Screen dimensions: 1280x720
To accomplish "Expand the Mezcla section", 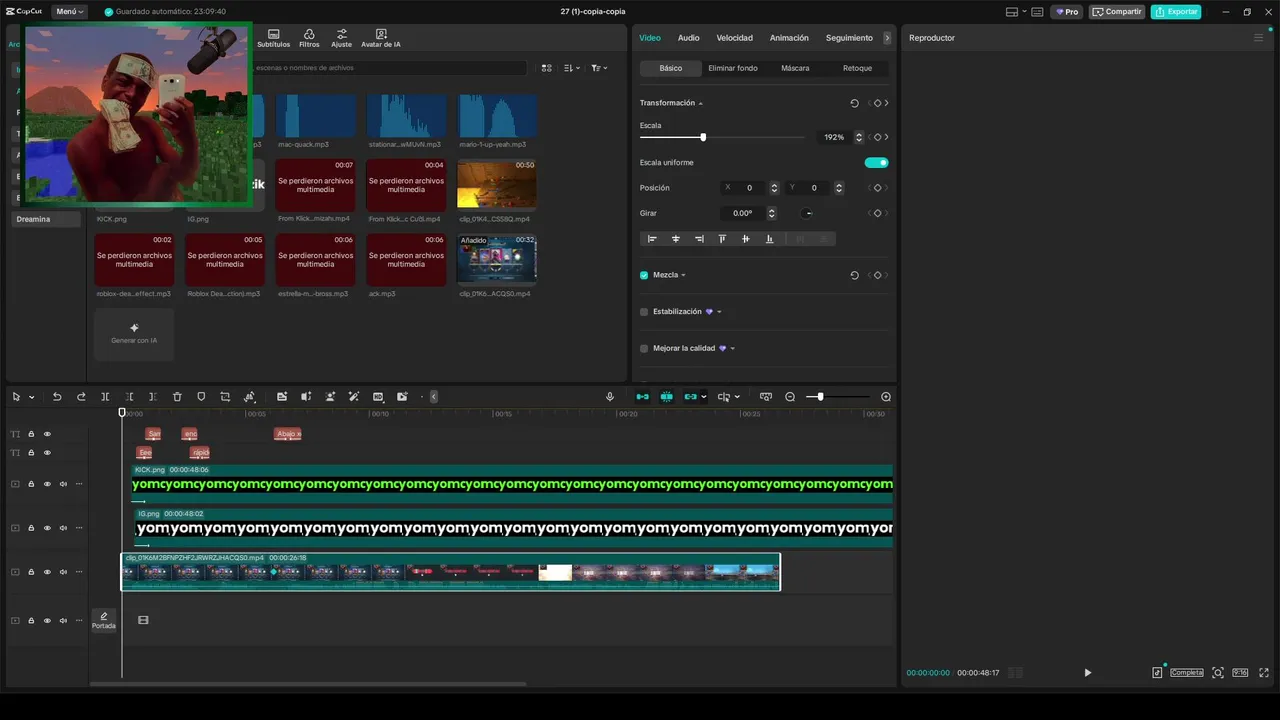I will click(683, 275).
